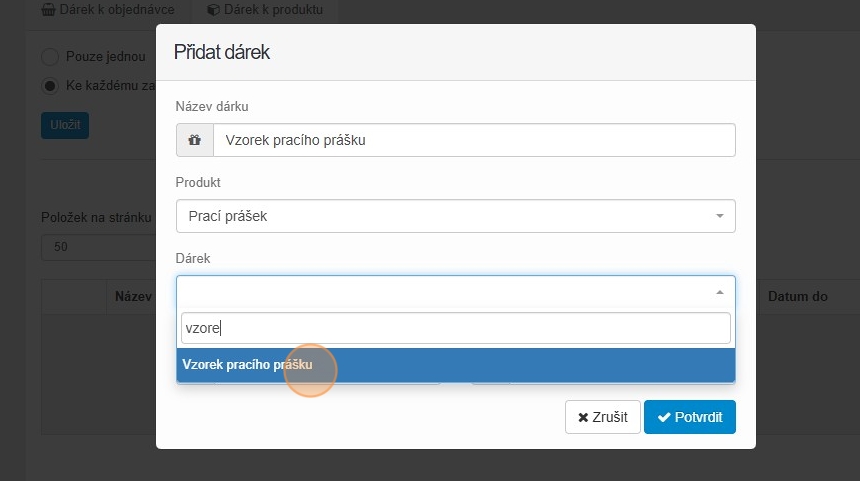The image size is (860, 481).
Task: Click the gift icon beside Název dárku field
Action: (x=195, y=140)
